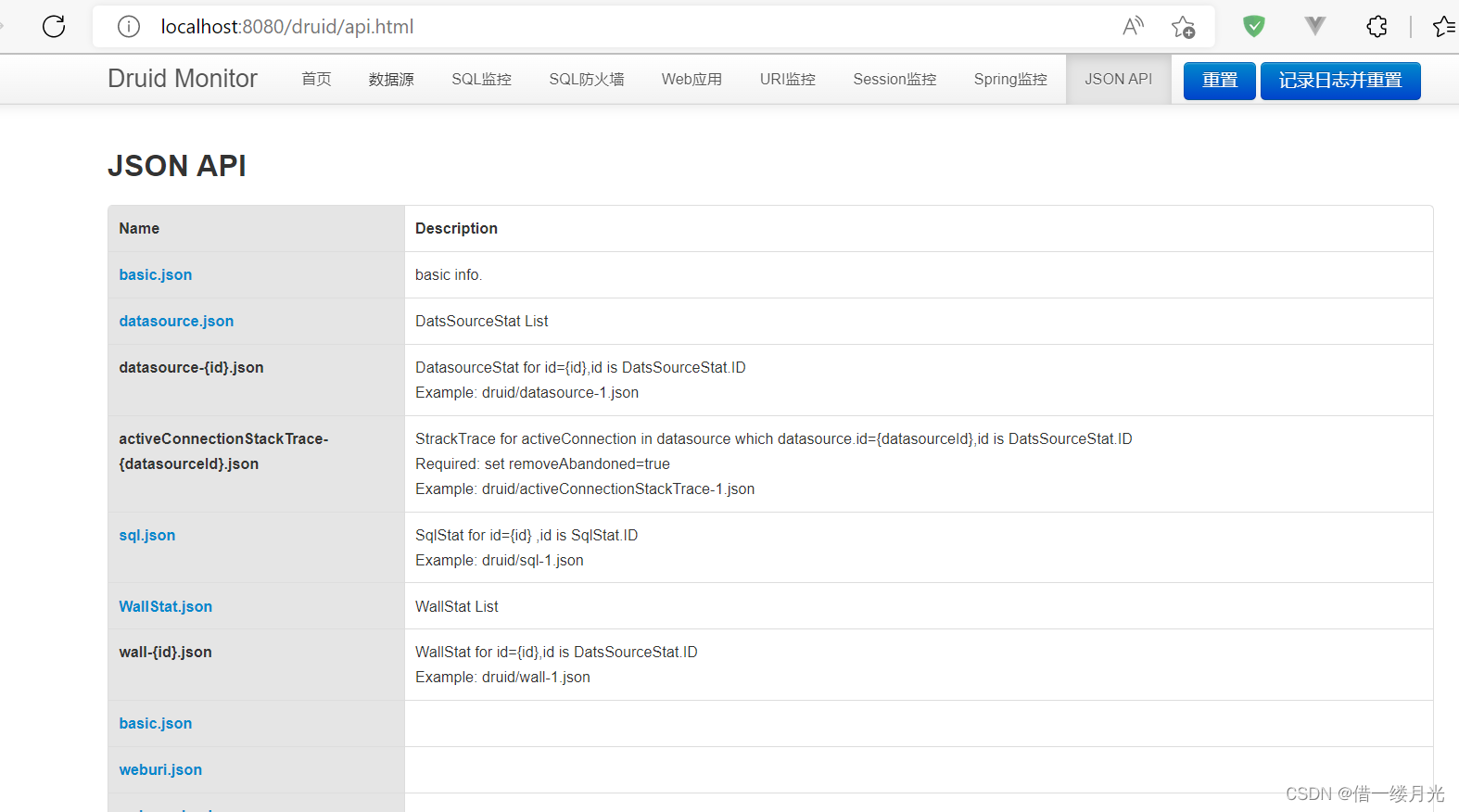
Task: Click 'Example: druid/sql-1.json' text
Action: click(x=500, y=560)
